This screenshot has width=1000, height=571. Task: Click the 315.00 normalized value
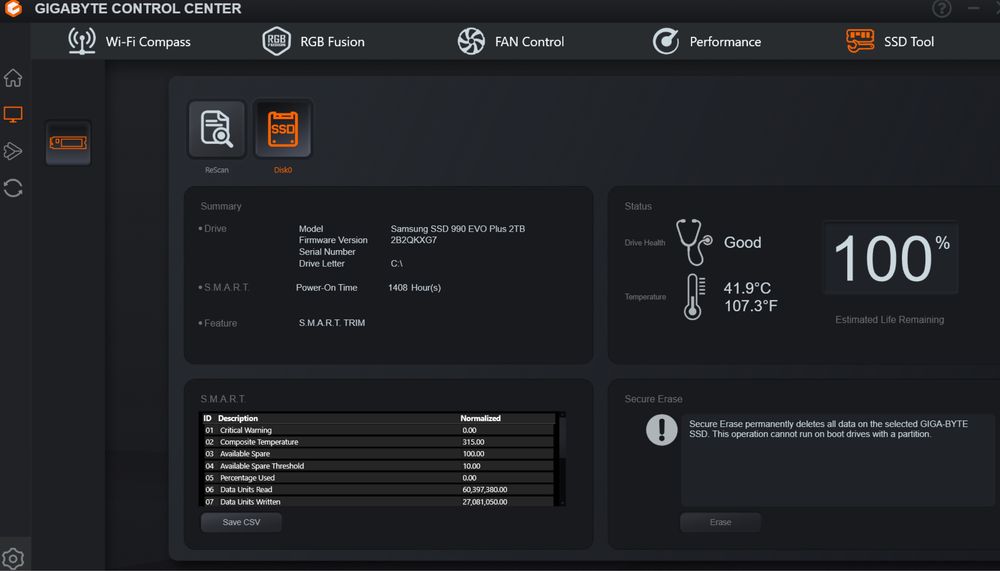(473, 441)
